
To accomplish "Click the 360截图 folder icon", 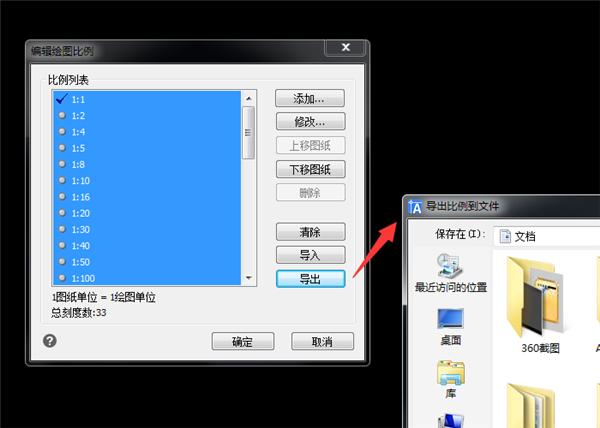I will point(541,300).
